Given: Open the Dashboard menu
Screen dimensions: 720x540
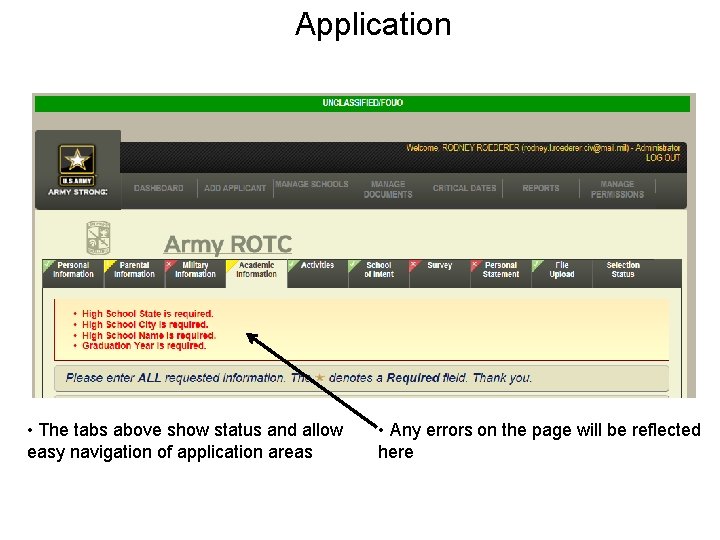Looking at the screenshot, I should [158, 188].
